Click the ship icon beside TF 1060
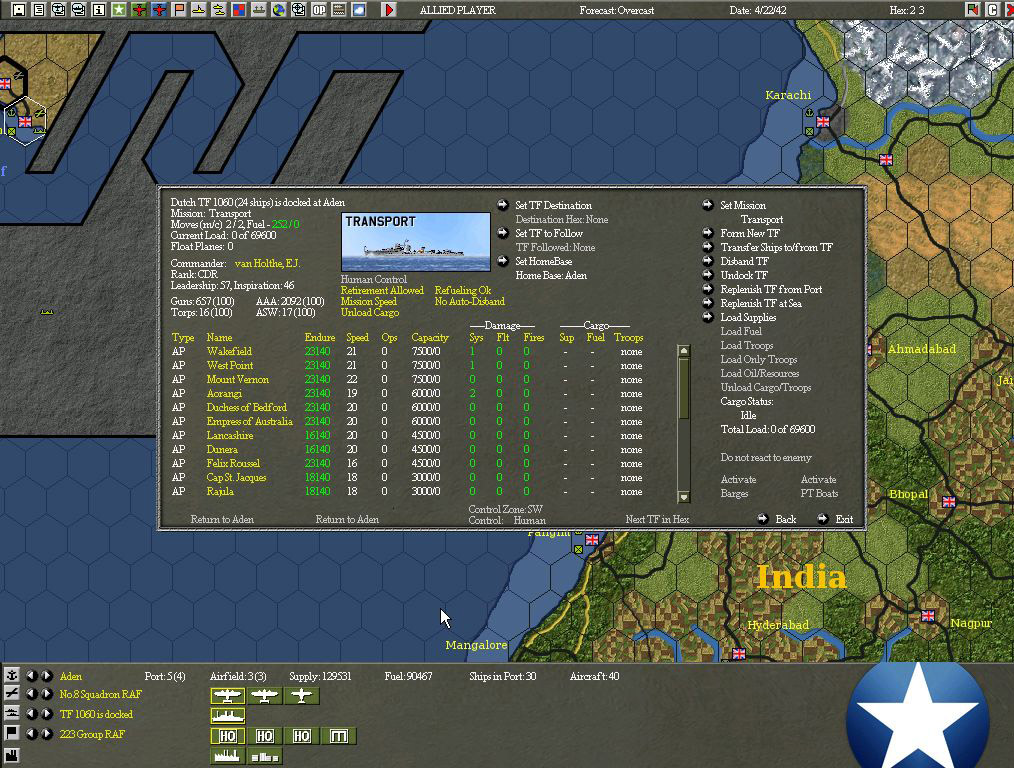This screenshot has width=1014, height=768. [12, 714]
